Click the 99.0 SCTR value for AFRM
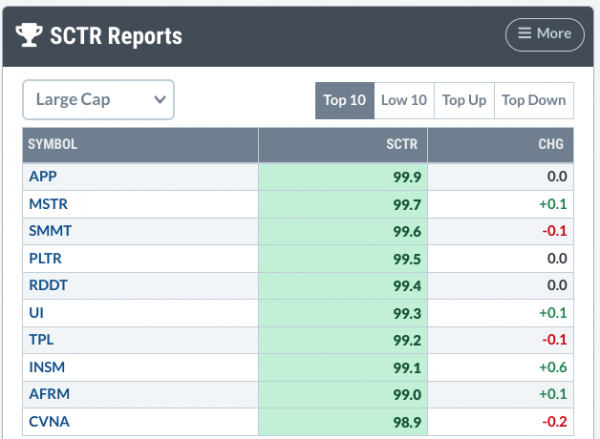This screenshot has height=439, width=600. [407, 395]
